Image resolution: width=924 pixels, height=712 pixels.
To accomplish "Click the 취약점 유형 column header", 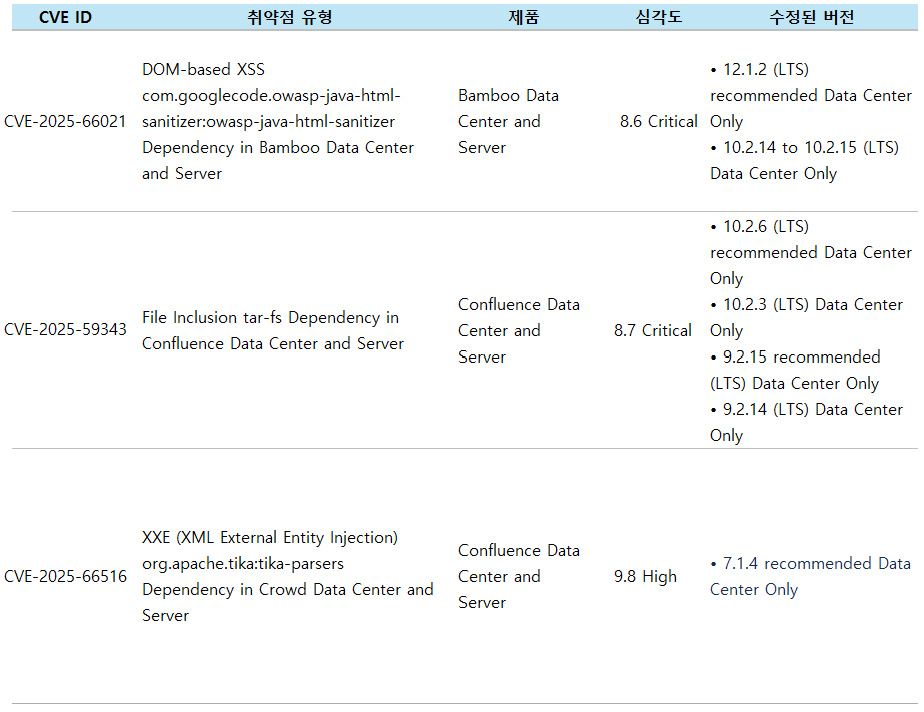I will 289,17.
